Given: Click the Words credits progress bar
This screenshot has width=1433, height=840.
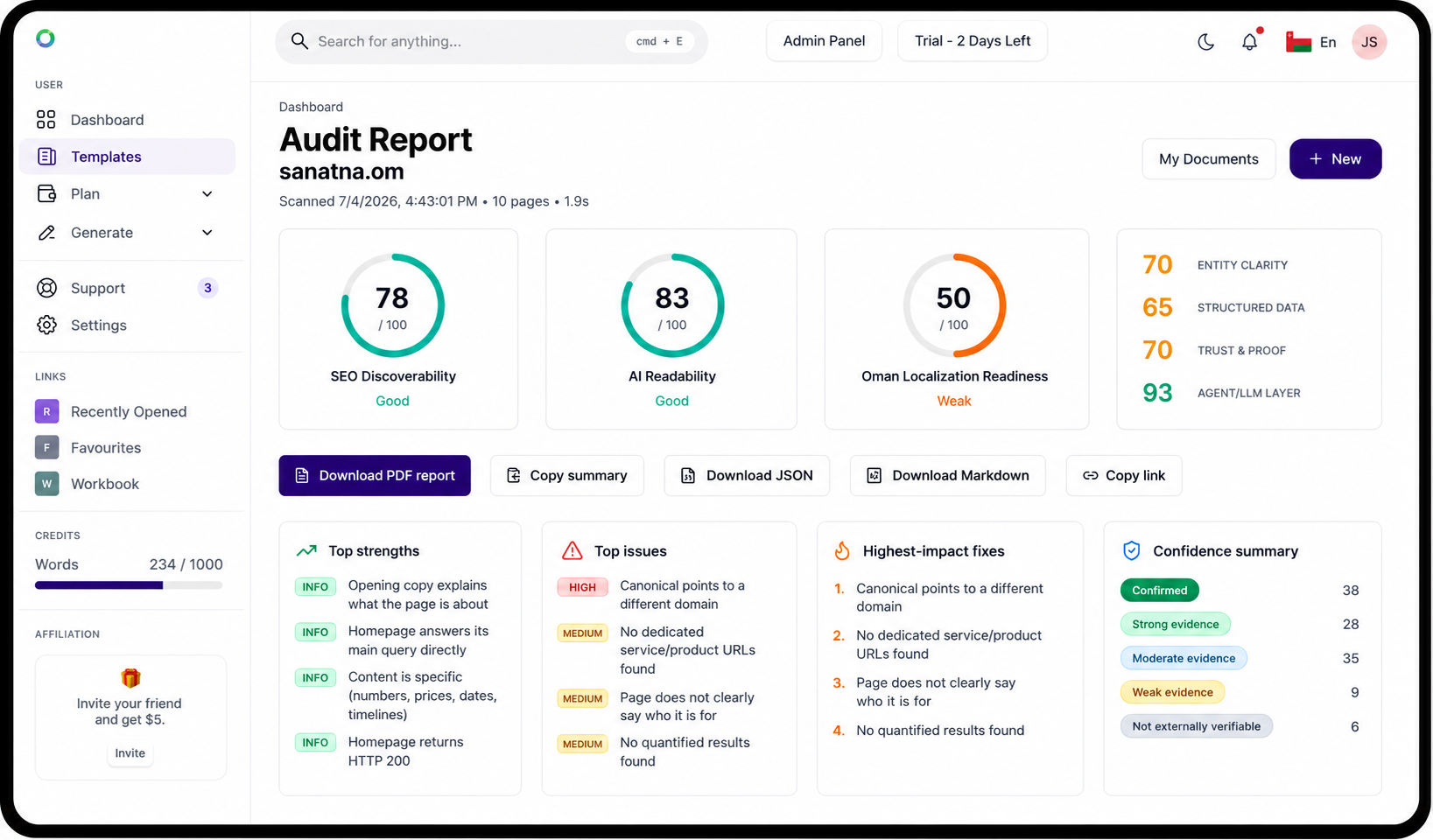Looking at the screenshot, I should [129, 585].
